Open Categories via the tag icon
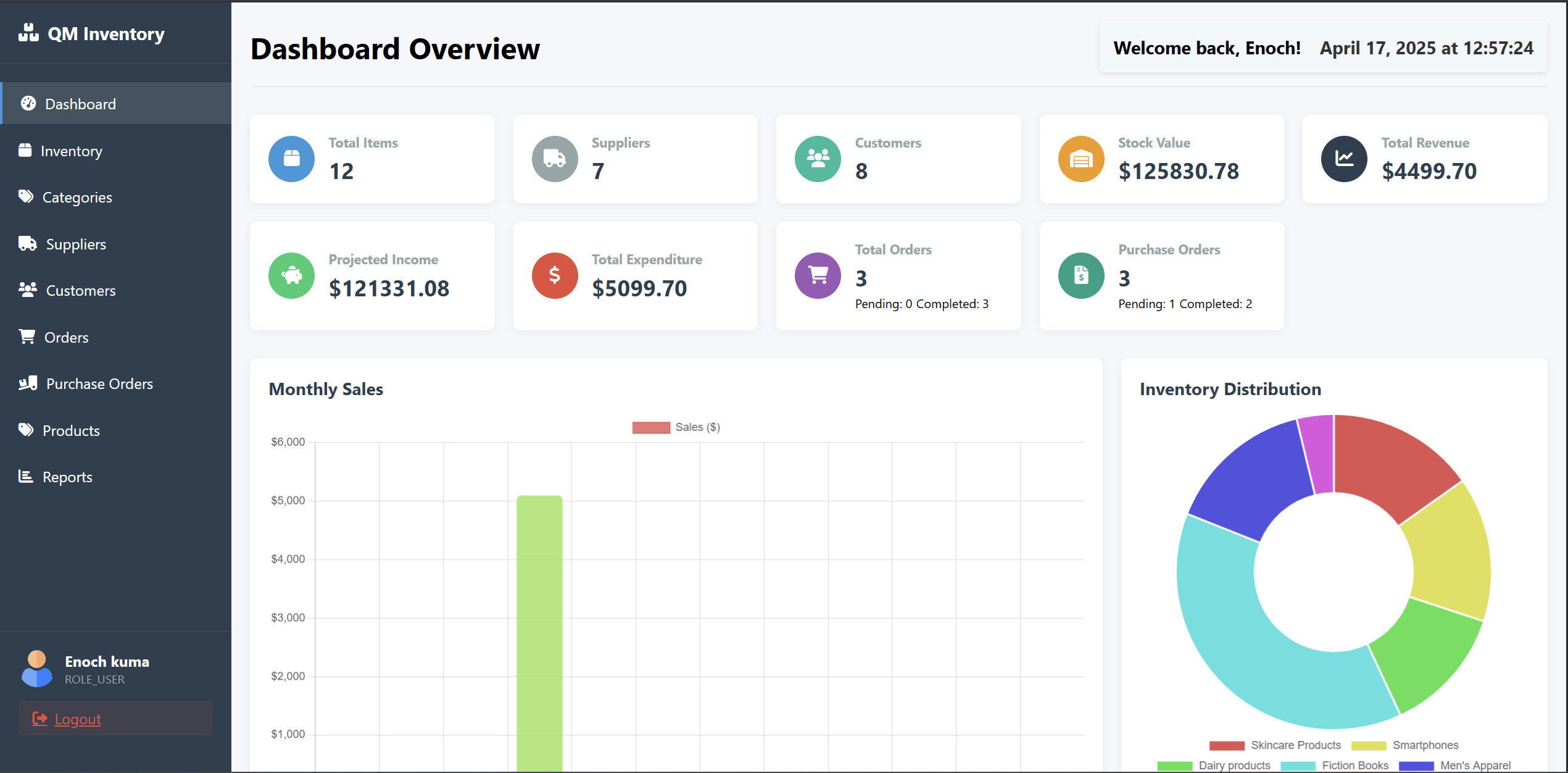Screen dimensions: 1568x773 coord(25,196)
